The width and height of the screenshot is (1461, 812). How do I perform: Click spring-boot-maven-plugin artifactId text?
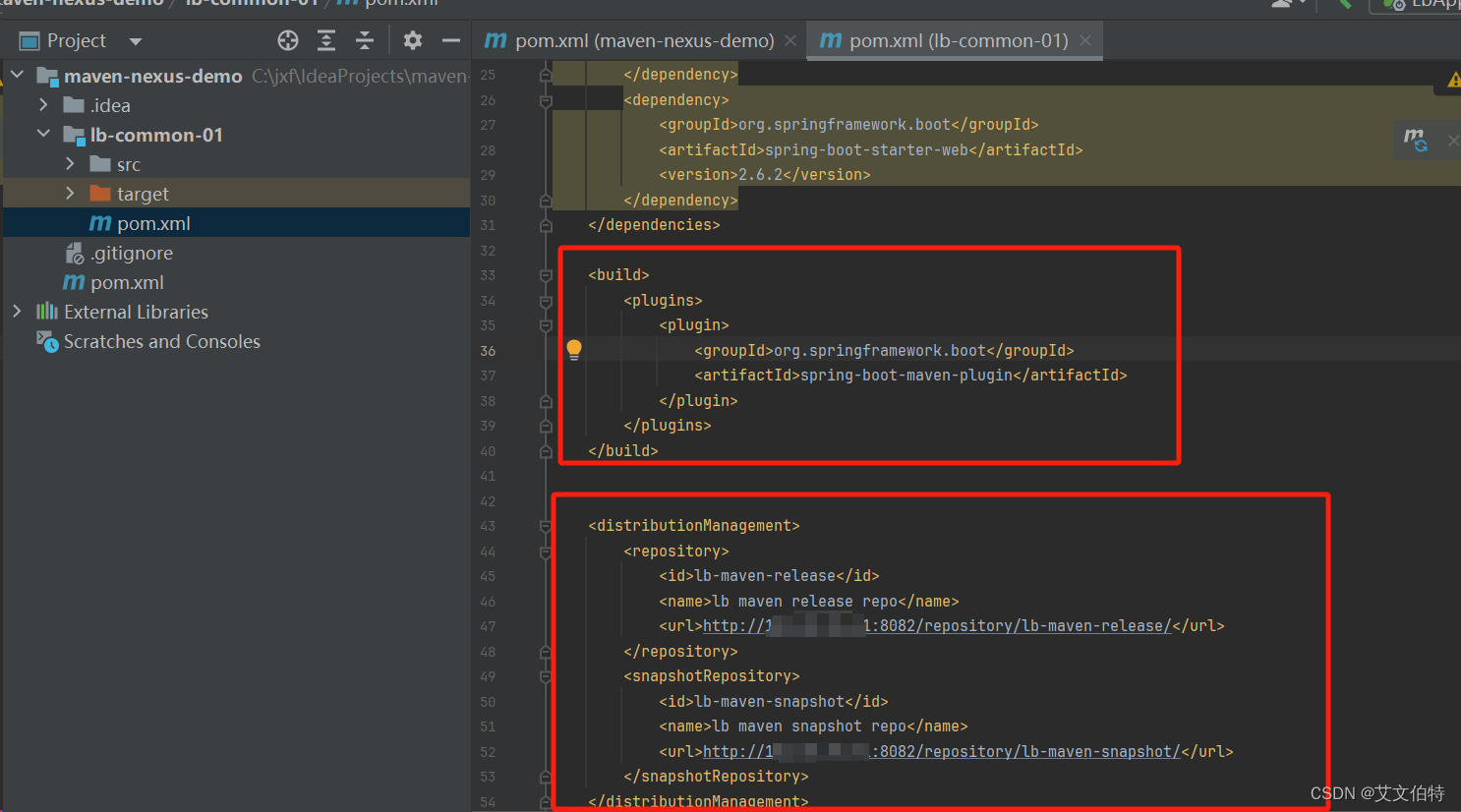point(906,376)
